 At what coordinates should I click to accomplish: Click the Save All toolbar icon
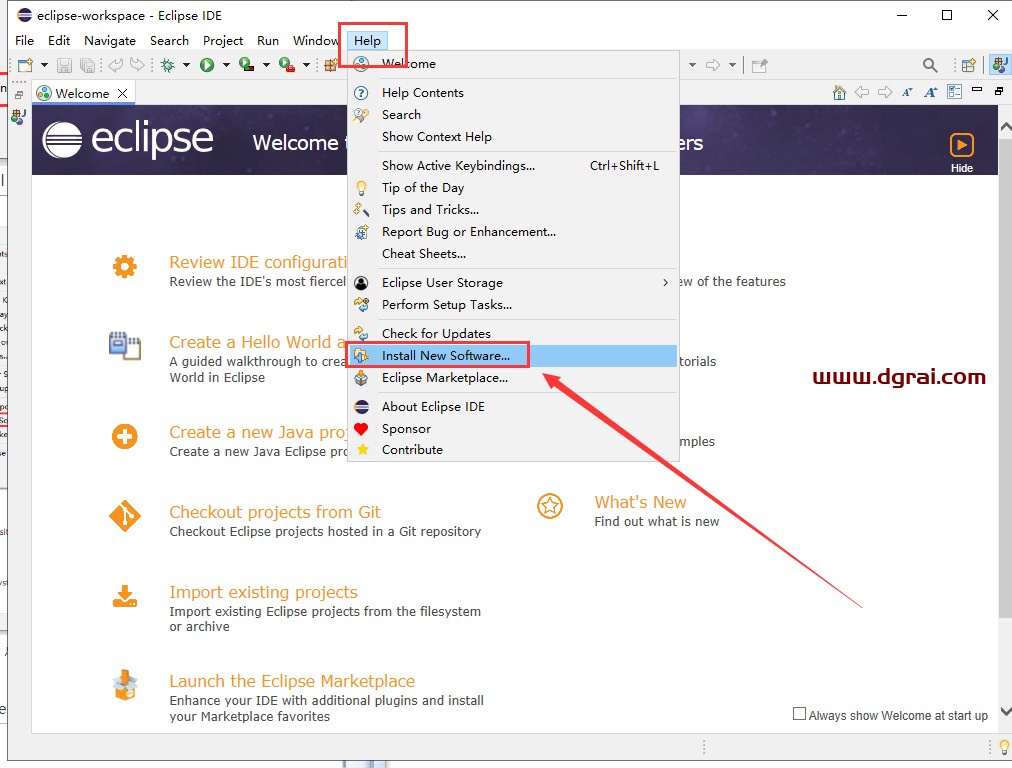click(x=87, y=65)
